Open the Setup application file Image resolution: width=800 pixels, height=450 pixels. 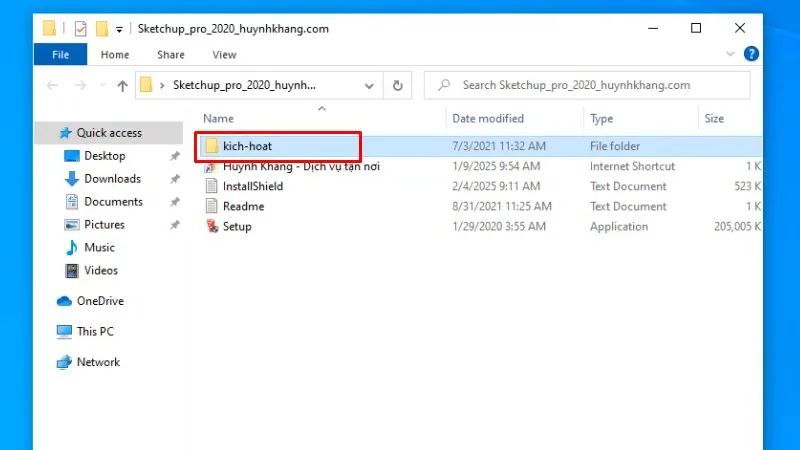pyautogui.click(x=237, y=226)
